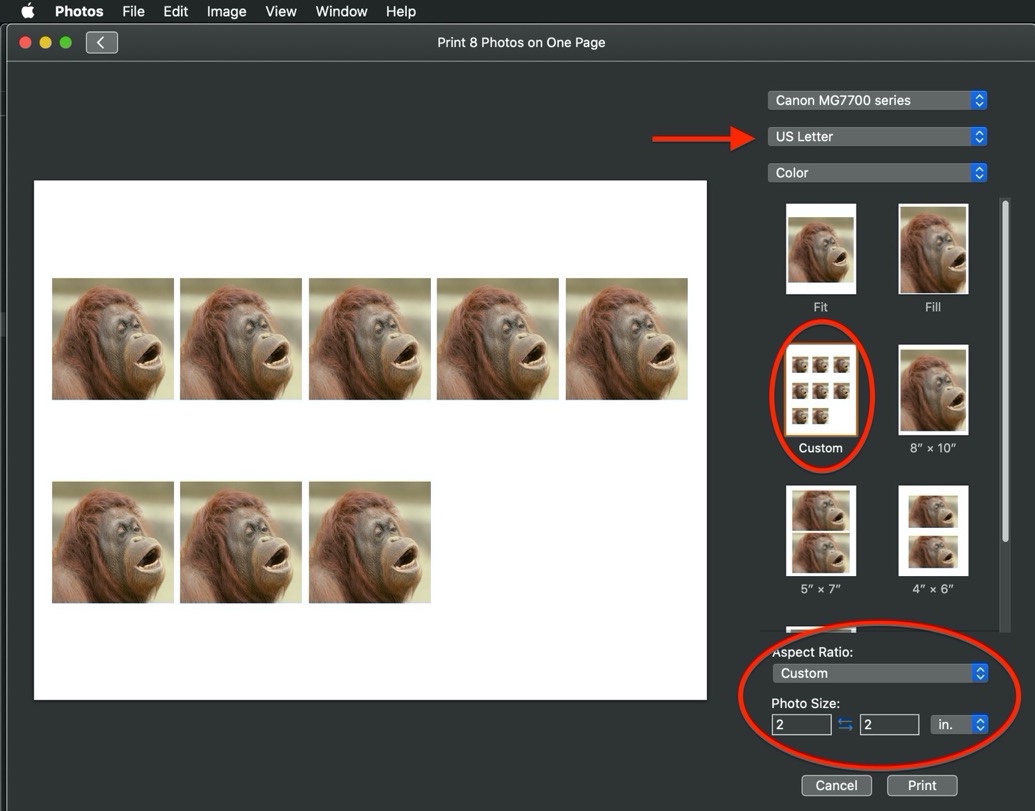Select the 8" × 10" layout thumbnail
1035x811 pixels.
coord(933,390)
